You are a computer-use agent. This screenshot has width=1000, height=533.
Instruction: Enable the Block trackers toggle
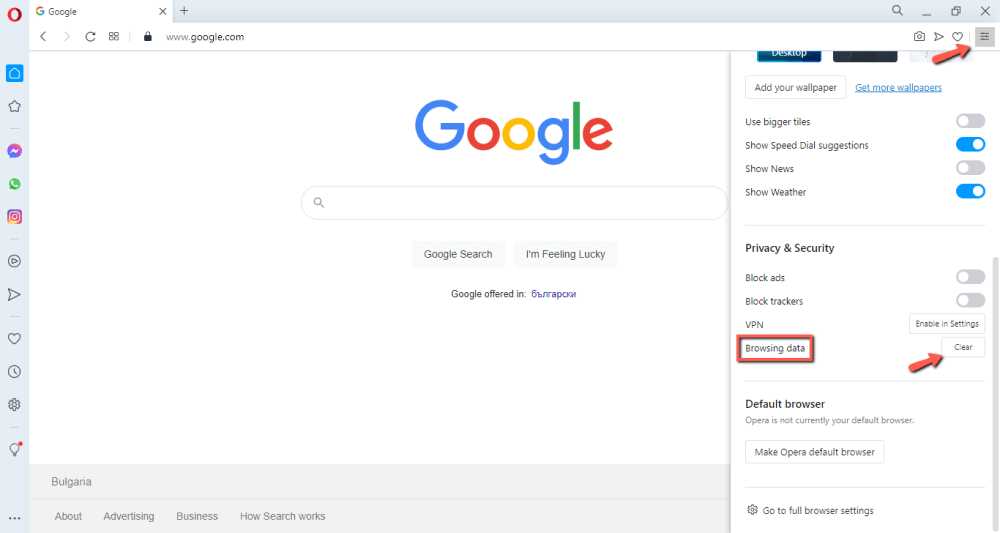pyautogui.click(x=970, y=300)
